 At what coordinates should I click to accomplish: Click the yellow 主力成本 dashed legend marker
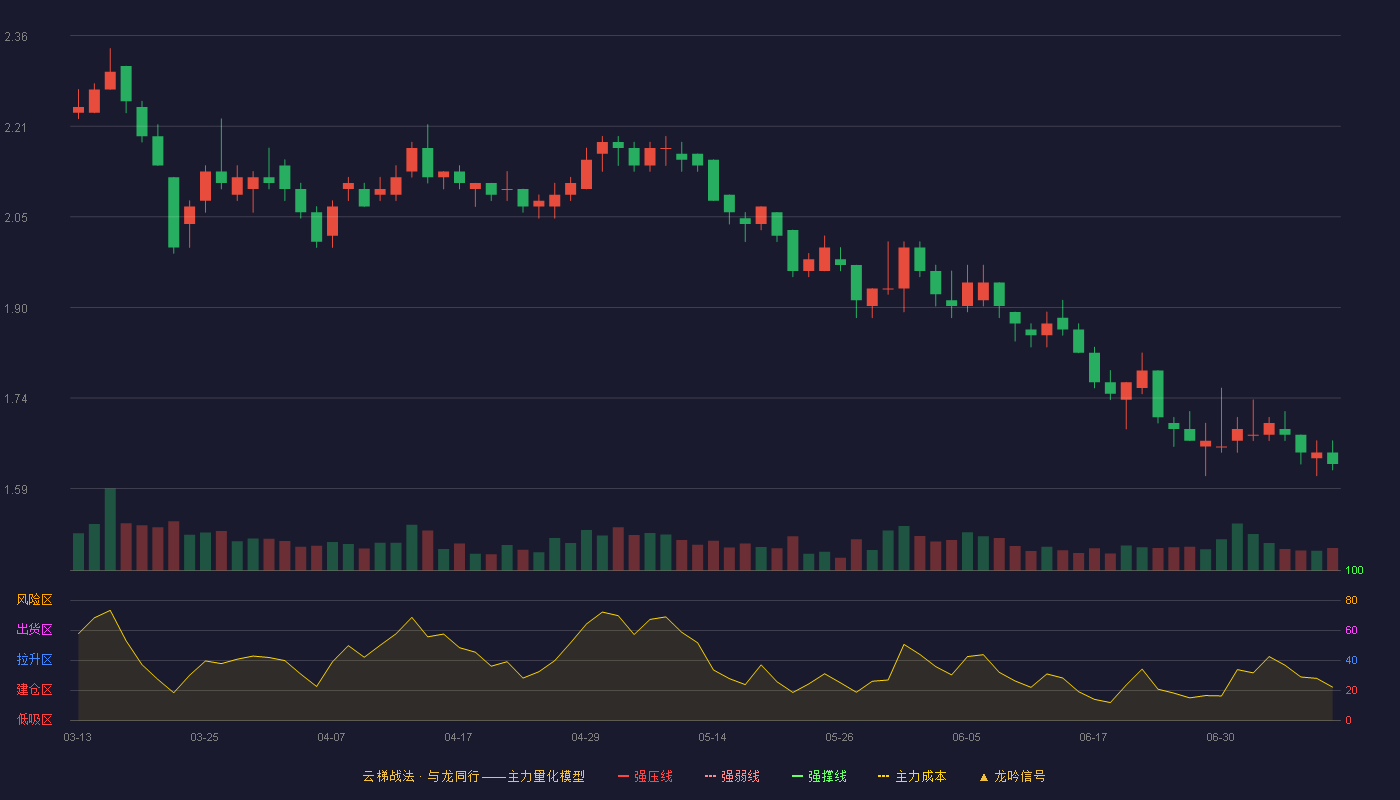tap(884, 776)
